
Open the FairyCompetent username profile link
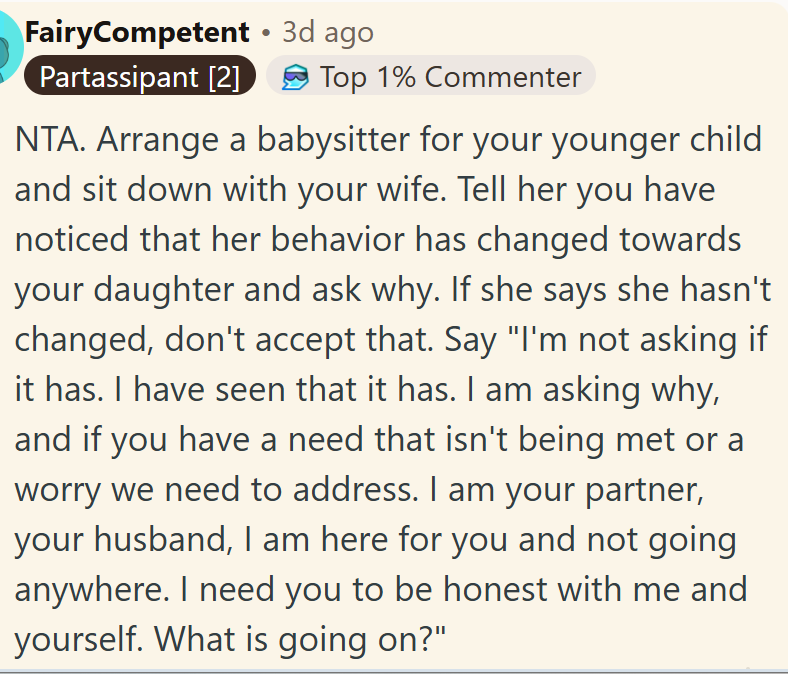point(137,32)
